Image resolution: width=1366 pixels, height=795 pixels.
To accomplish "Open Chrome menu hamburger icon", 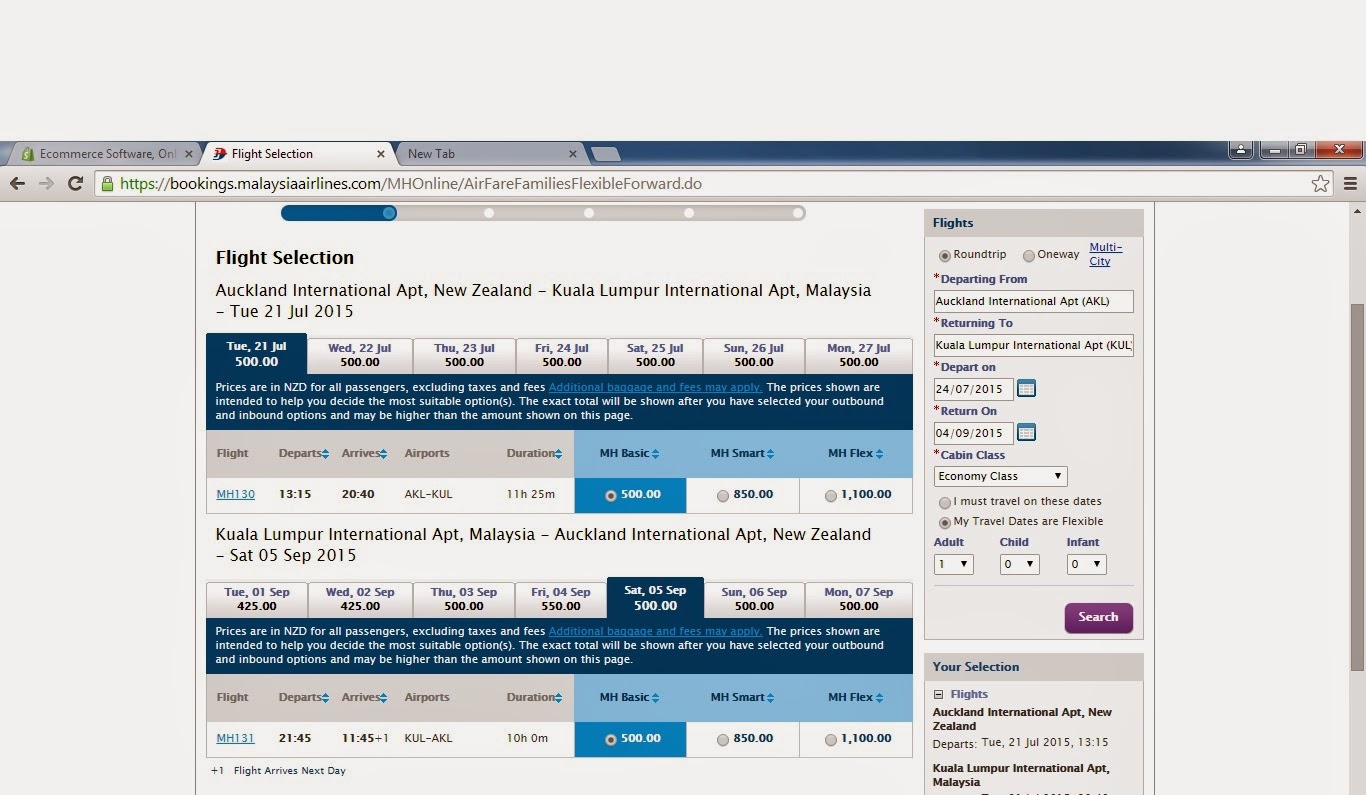I will [1350, 184].
